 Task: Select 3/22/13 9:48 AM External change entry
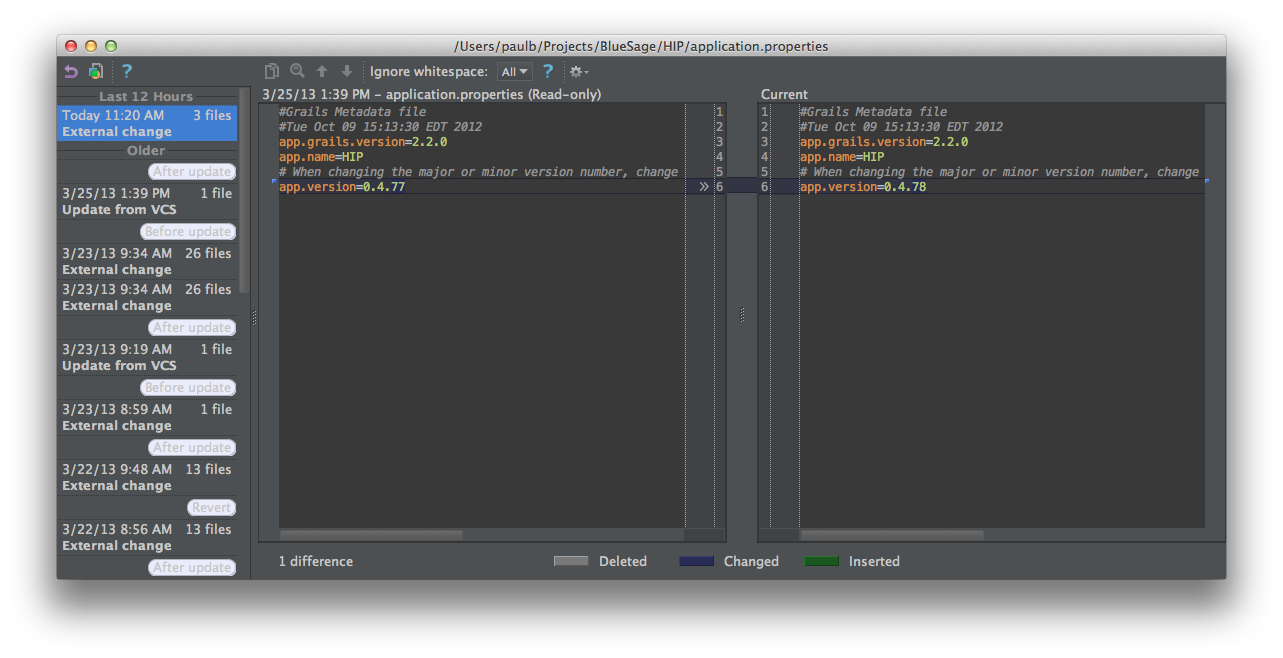point(147,477)
